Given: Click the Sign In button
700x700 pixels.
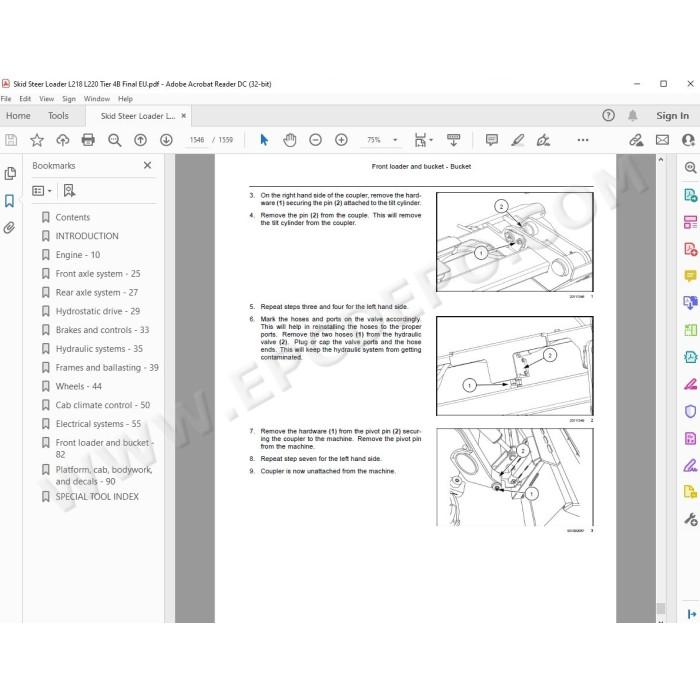Looking at the screenshot, I should pyautogui.click(x=672, y=116).
